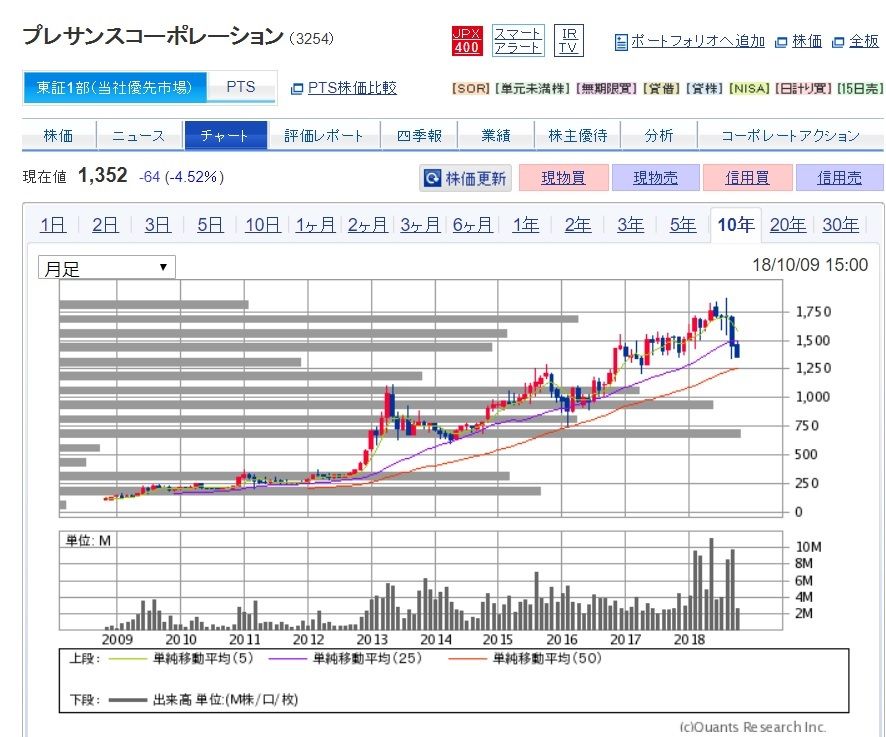This screenshot has width=886, height=737.
Task: Open the 株主優待 tab
Action: point(577,136)
